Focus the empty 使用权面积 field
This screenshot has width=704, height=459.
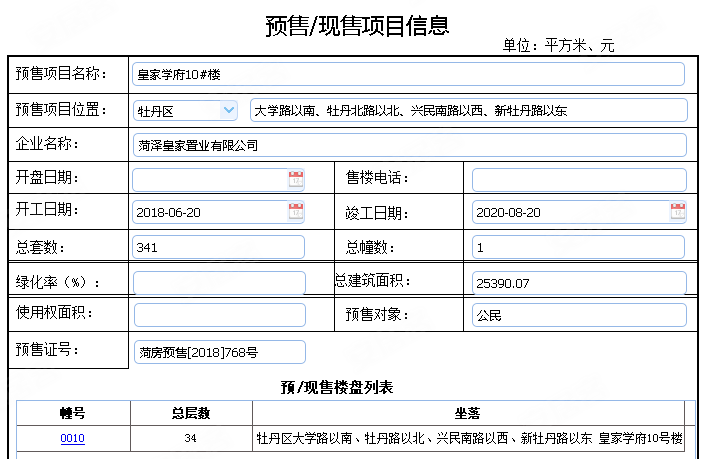tap(219, 315)
